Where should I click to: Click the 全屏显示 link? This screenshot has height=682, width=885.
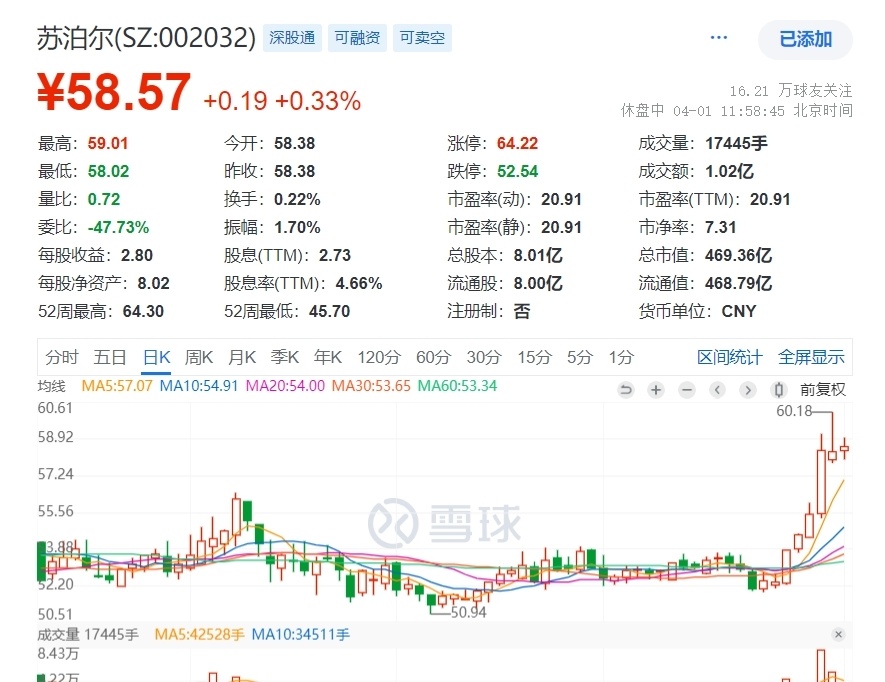811,357
